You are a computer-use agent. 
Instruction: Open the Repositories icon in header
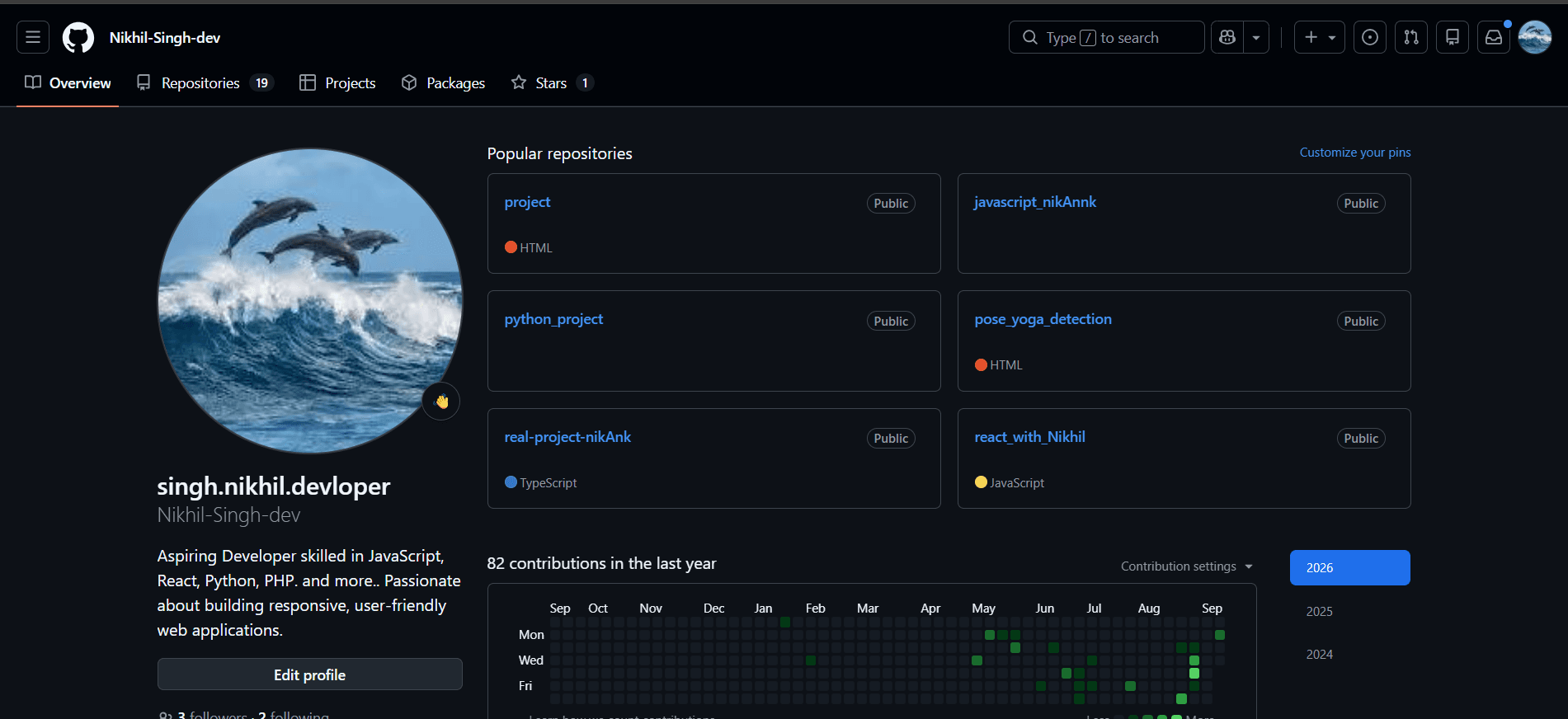1453,37
